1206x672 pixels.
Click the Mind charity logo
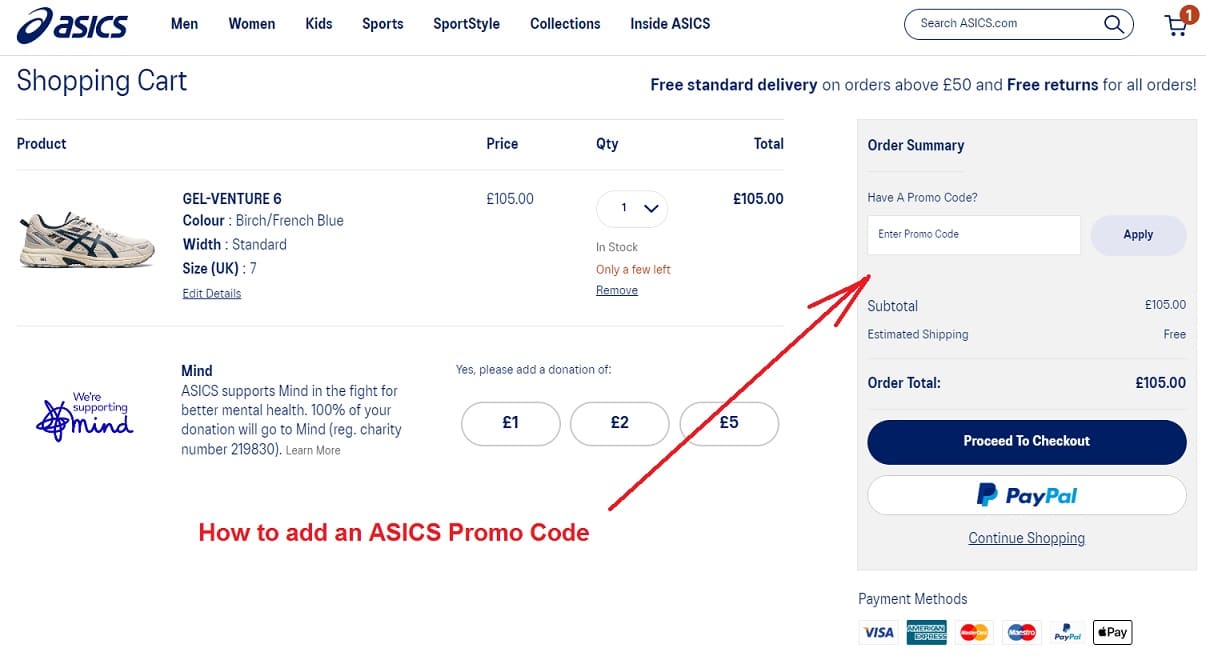(x=85, y=414)
